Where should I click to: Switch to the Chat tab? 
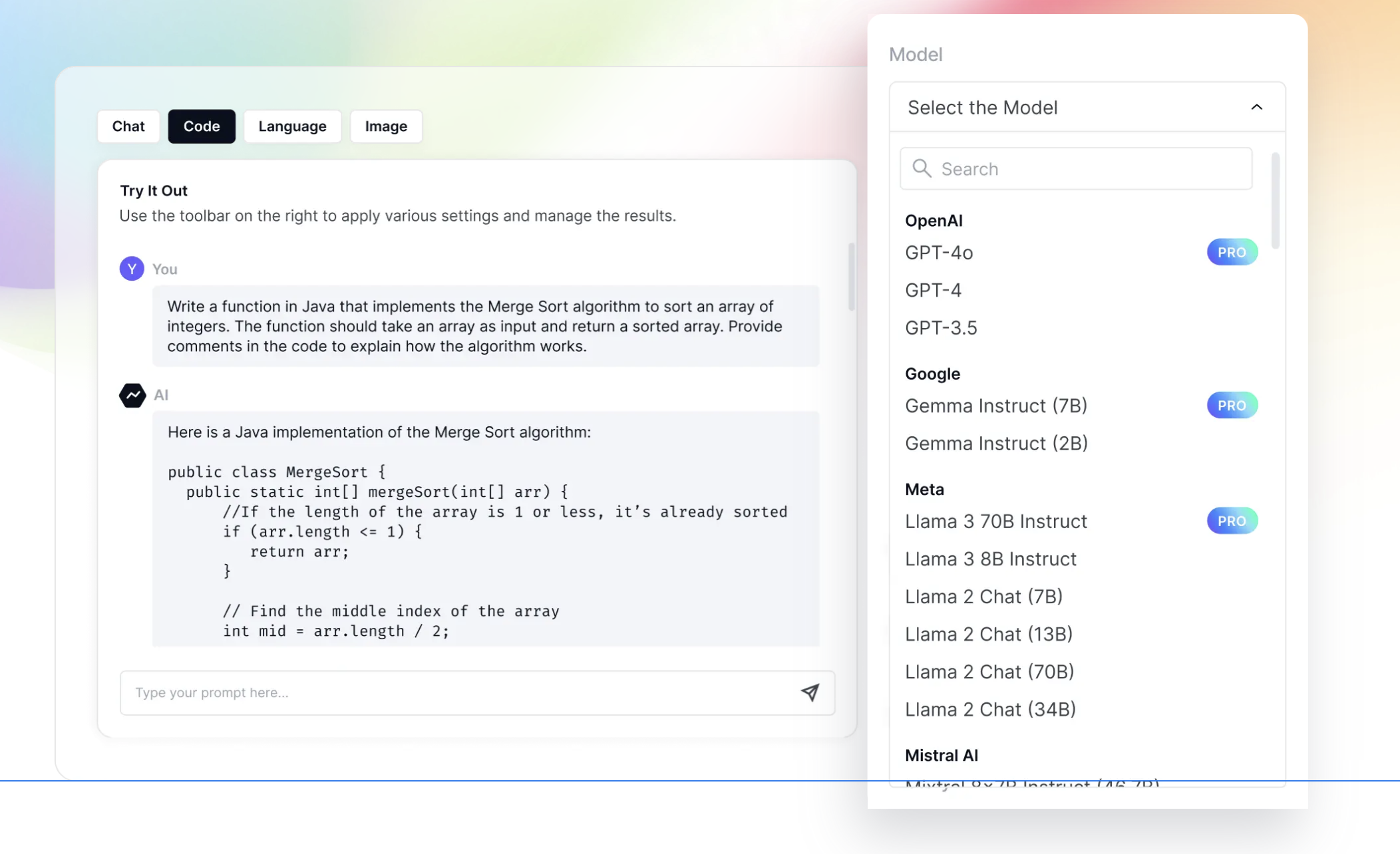tap(128, 126)
